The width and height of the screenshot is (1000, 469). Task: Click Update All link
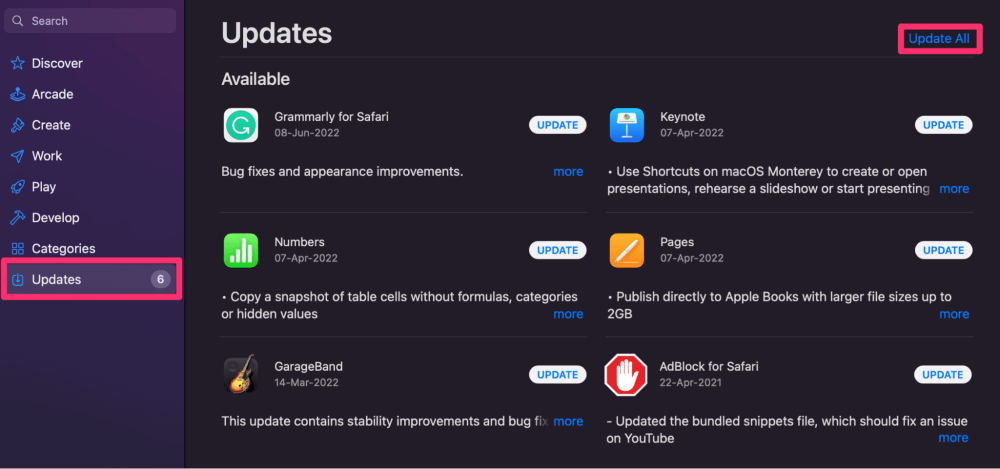pyautogui.click(x=939, y=39)
